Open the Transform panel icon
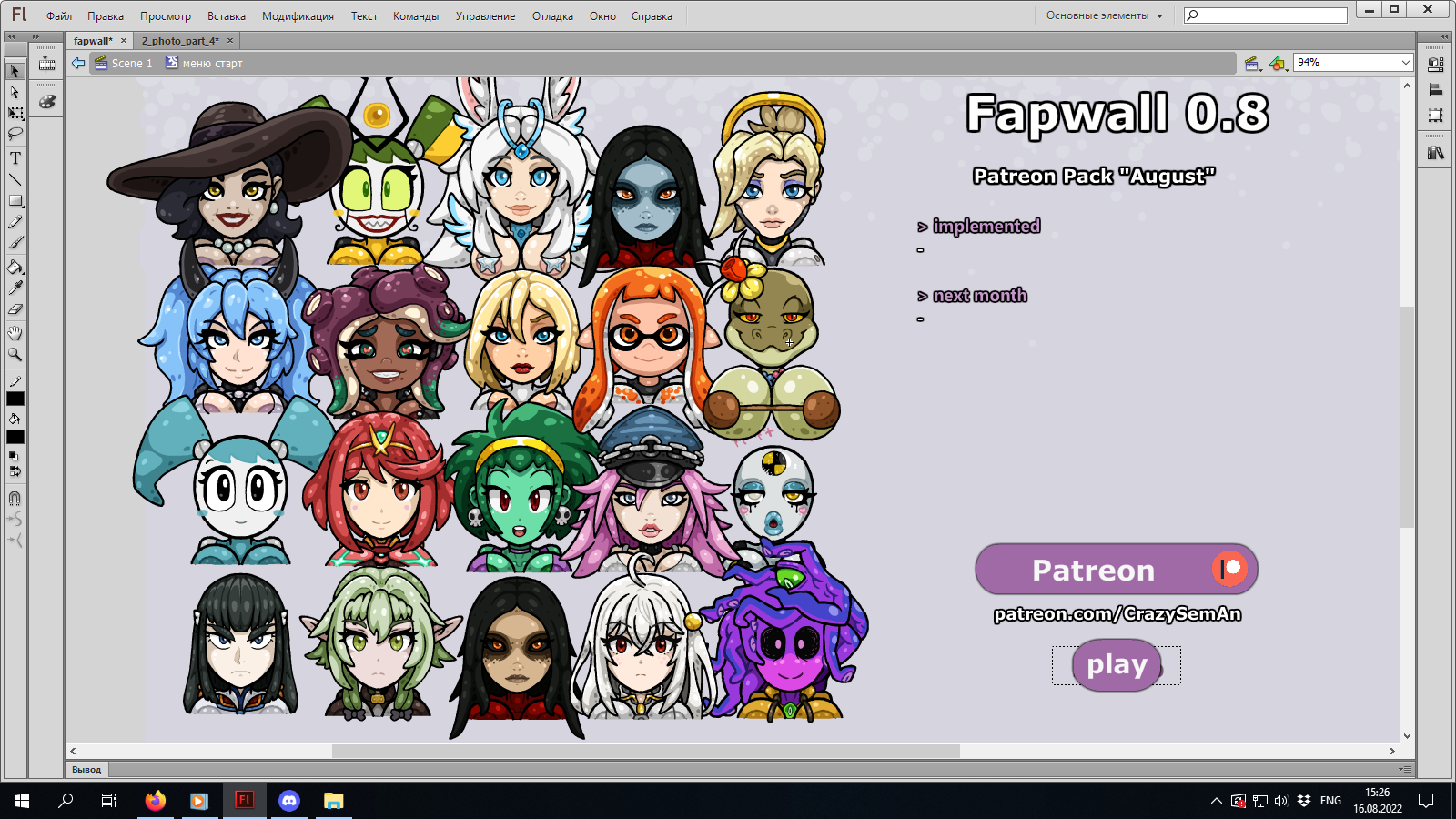The height and width of the screenshot is (819, 1456). pyautogui.click(x=1436, y=116)
